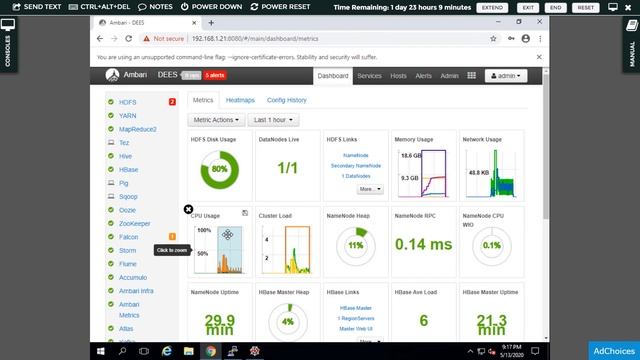Open the Windows Start menu

click(x=100, y=351)
